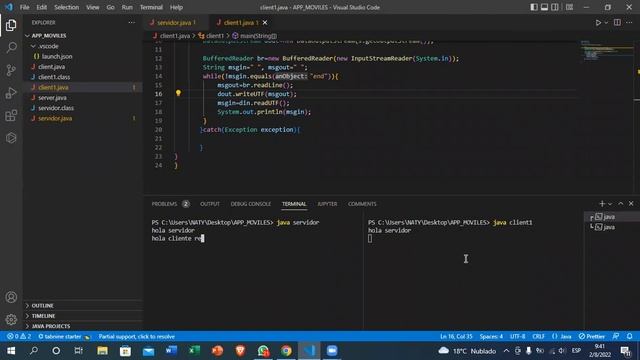Switch to the Comments panel tab

pos(362,204)
